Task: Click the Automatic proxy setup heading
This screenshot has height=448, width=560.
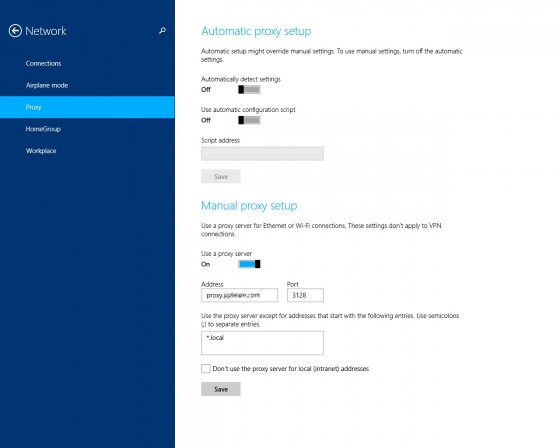Action: click(256, 31)
